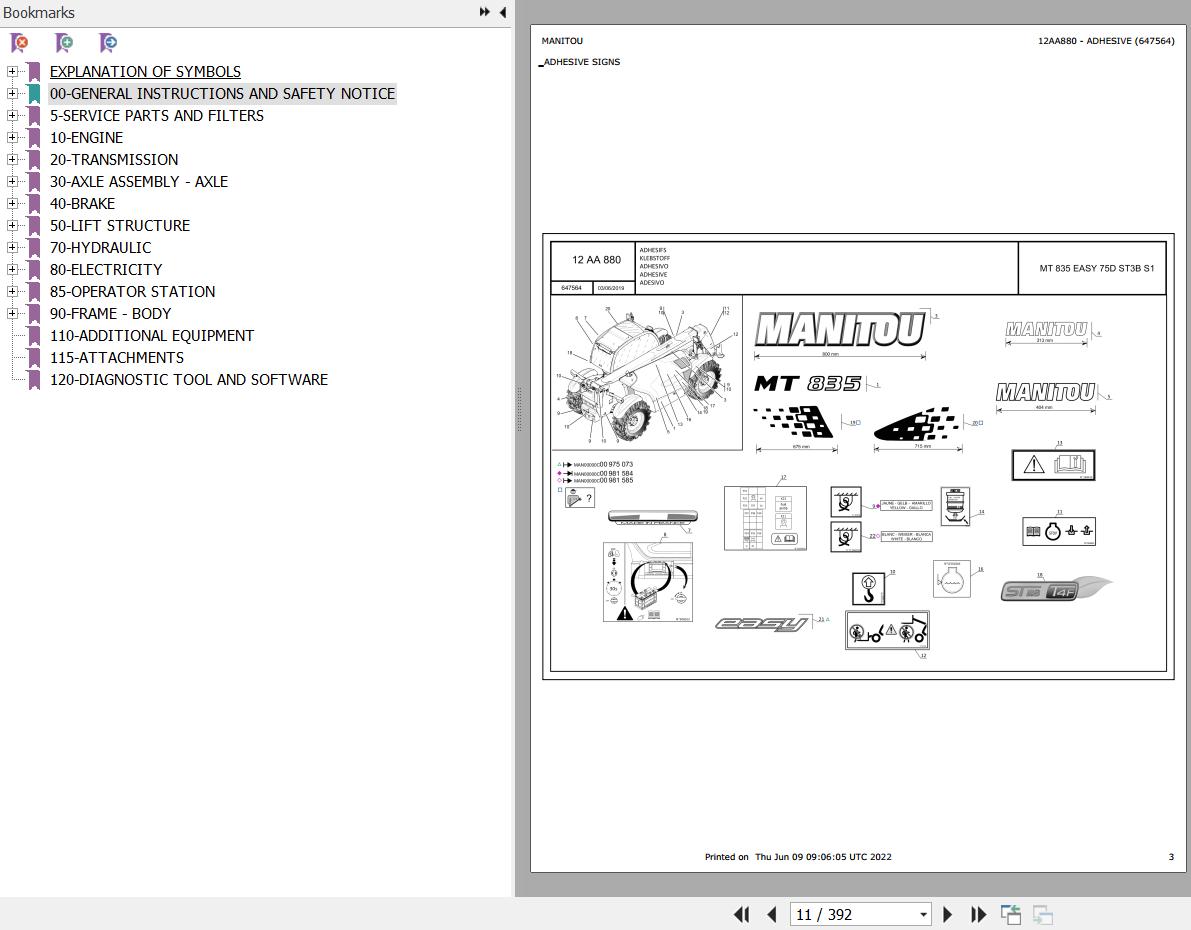Click the purple bookmark icon beside 10-ENGINE
This screenshot has height=930, width=1191.
33,138
